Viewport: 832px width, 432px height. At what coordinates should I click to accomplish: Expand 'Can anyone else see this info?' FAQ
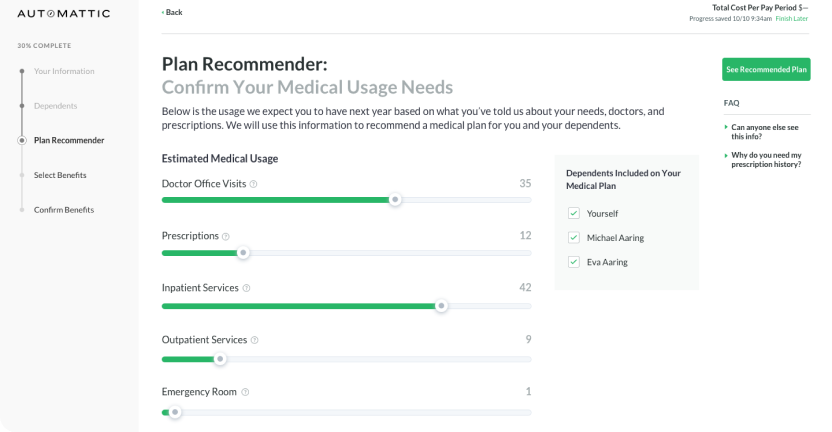pos(765,131)
